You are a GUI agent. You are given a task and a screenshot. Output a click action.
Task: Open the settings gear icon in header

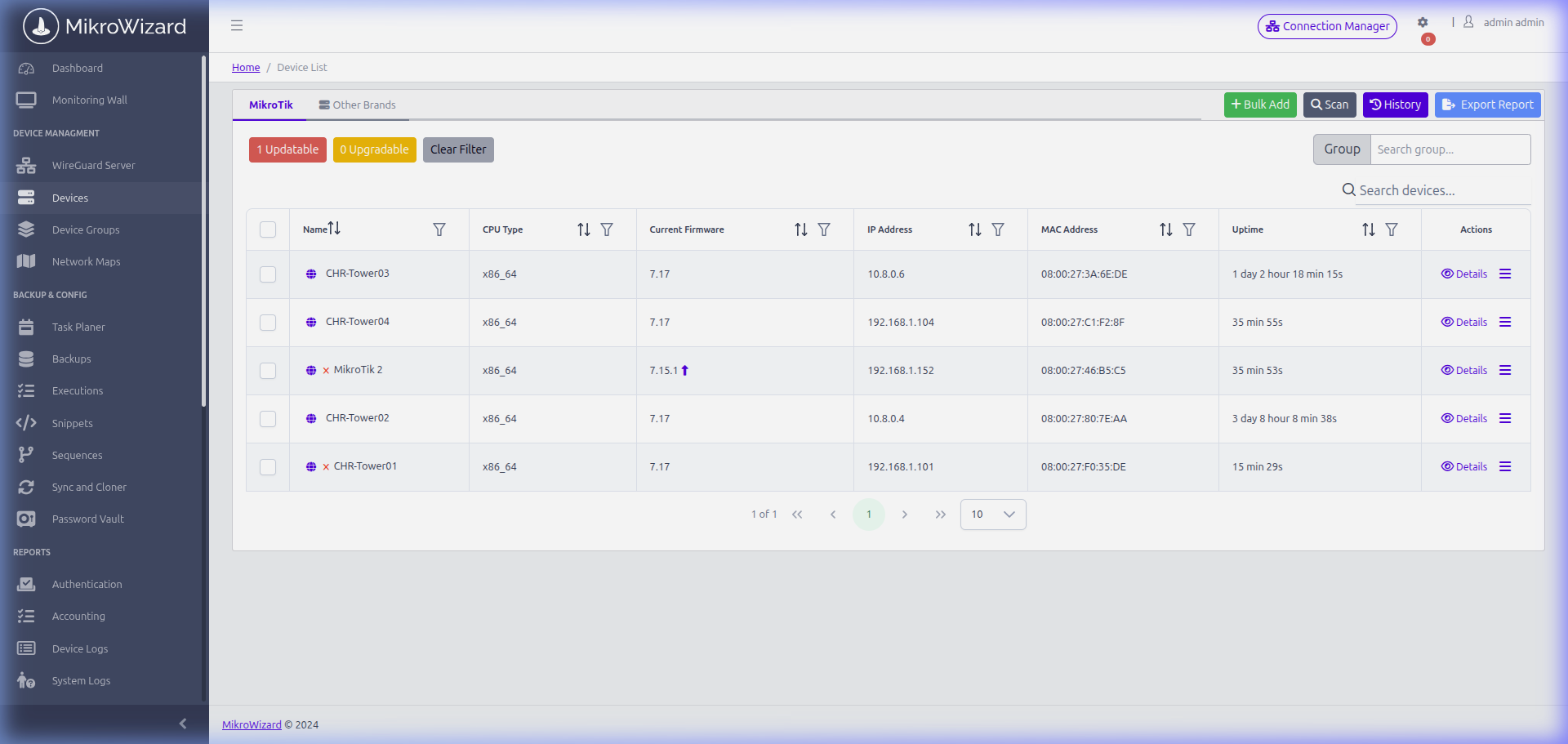coord(1423,23)
